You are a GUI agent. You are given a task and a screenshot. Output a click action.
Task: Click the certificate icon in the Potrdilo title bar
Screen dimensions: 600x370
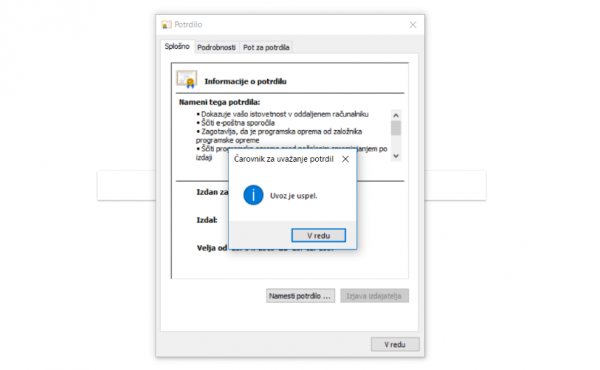(x=166, y=25)
